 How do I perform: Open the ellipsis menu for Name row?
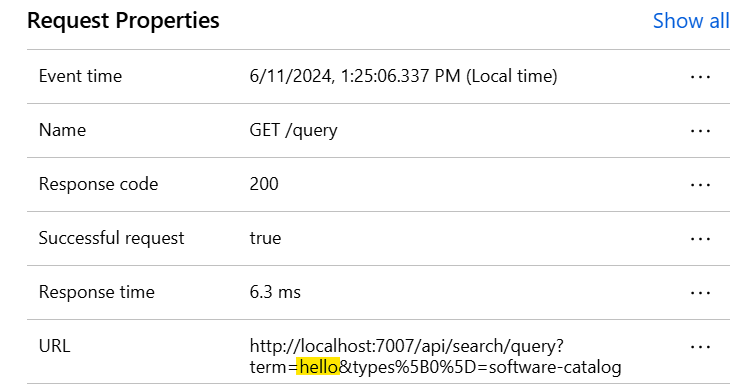(700, 131)
